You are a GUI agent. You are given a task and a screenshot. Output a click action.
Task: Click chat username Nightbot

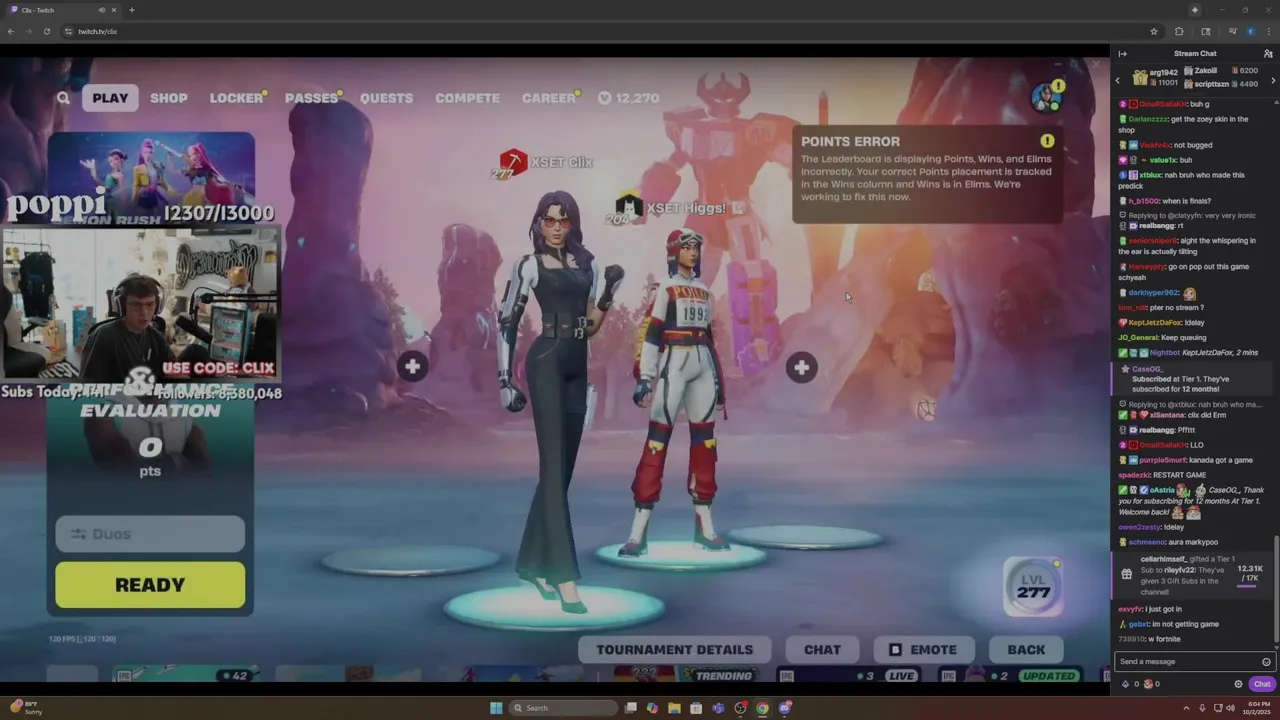click(x=1165, y=353)
